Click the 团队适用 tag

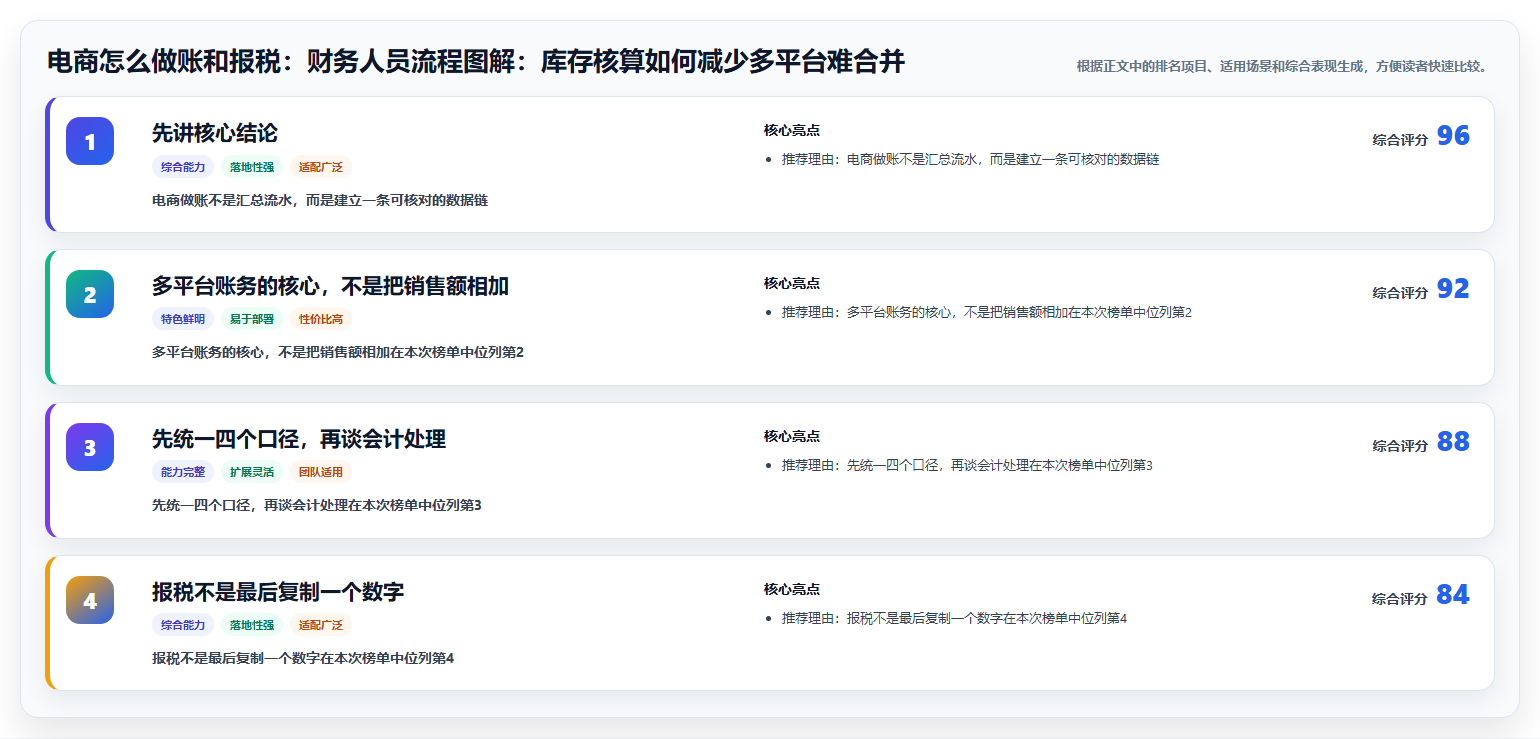coord(321,472)
